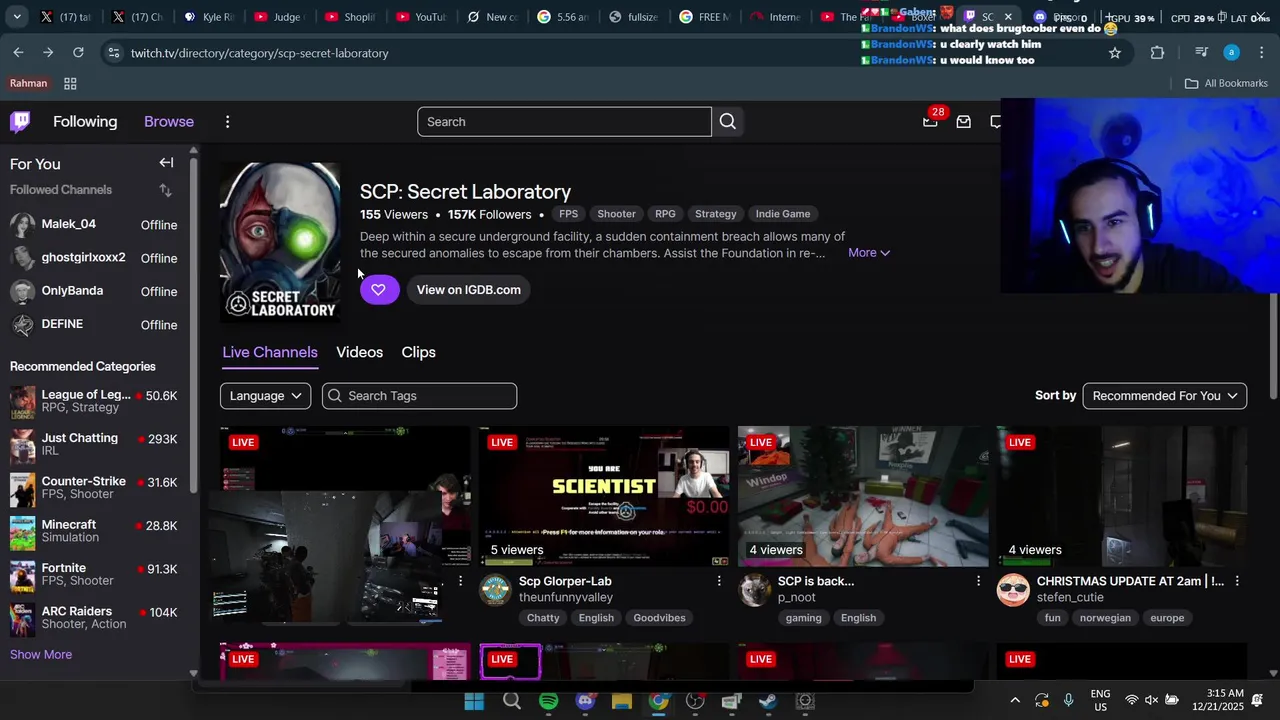Open the Recommended For You sort dropdown
This screenshot has width=1280, height=720.
pos(1165,396)
